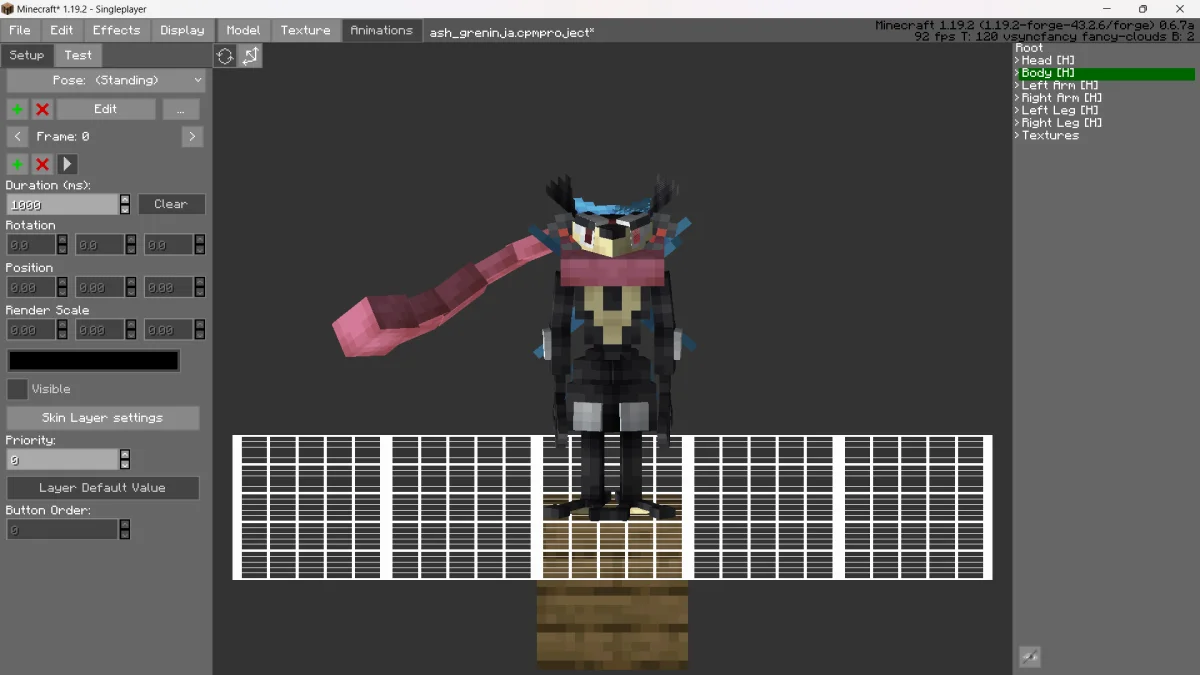Viewport: 1200px width, 675px height.
Task: Click the three-dots more options button
Action: tap(181, 109)
